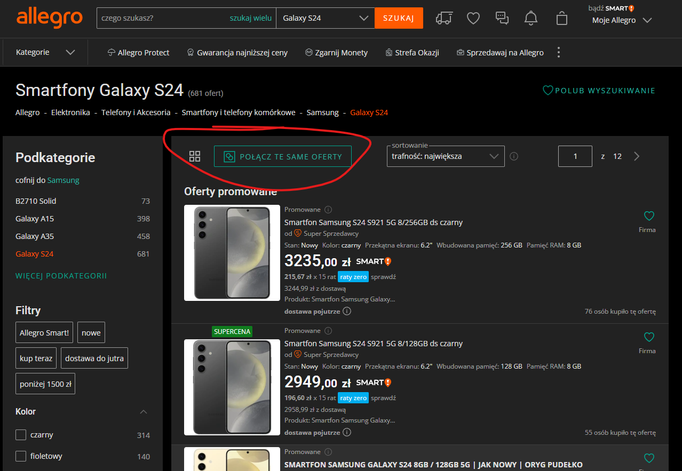Click the Połącz te same oferty button
Image resolution: width=682 pixels, height=471 pixels.
(283, 157)
